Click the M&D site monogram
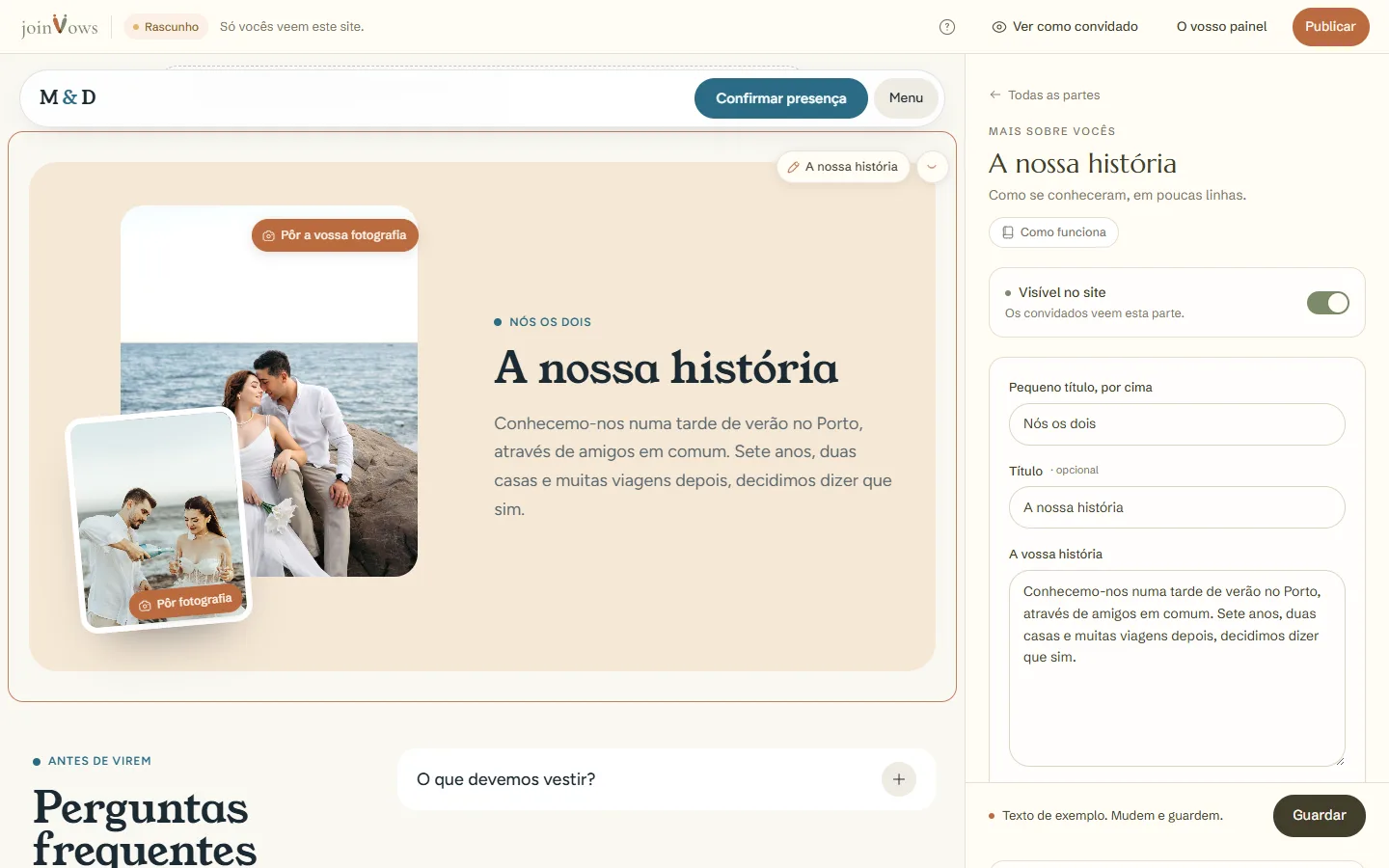The image size is (1389, 868). click(x=68, y=97)
